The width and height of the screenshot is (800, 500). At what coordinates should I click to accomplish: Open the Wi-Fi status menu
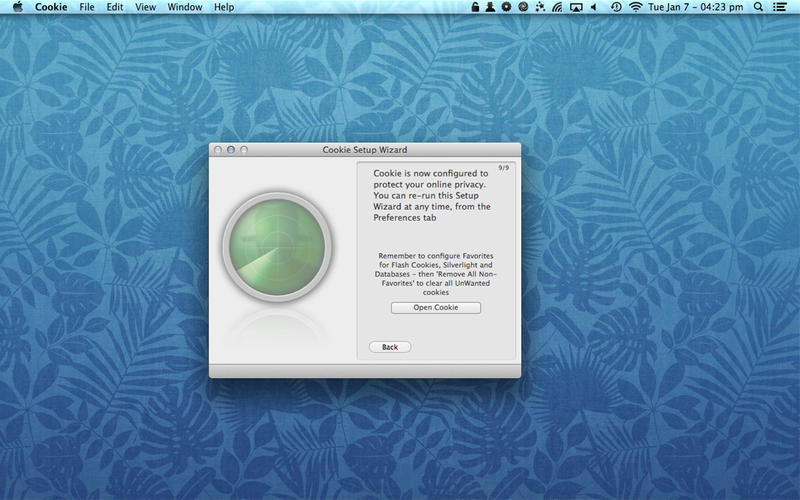coord(635,7)
